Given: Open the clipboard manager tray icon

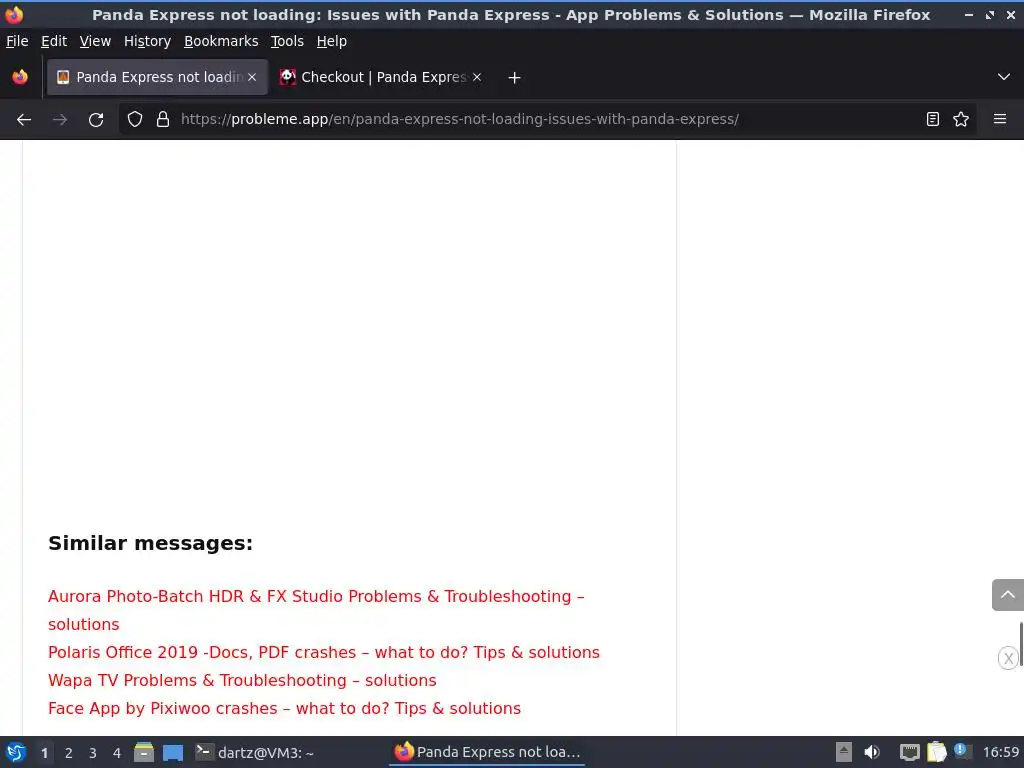Looking at the screenshot, I should coord(936,752).
